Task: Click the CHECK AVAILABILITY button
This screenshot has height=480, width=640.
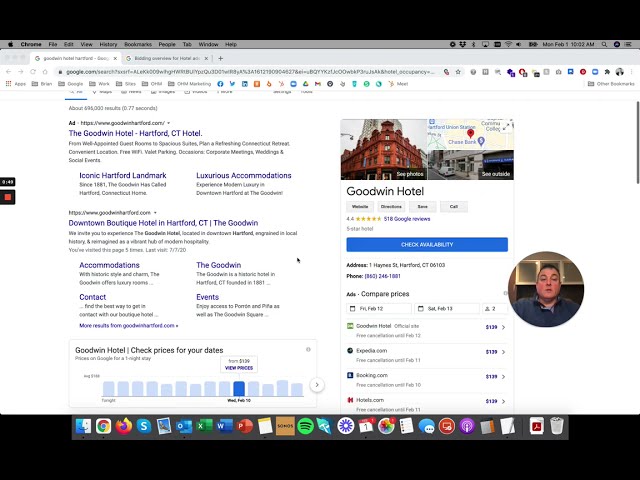Action: [427, 244]
